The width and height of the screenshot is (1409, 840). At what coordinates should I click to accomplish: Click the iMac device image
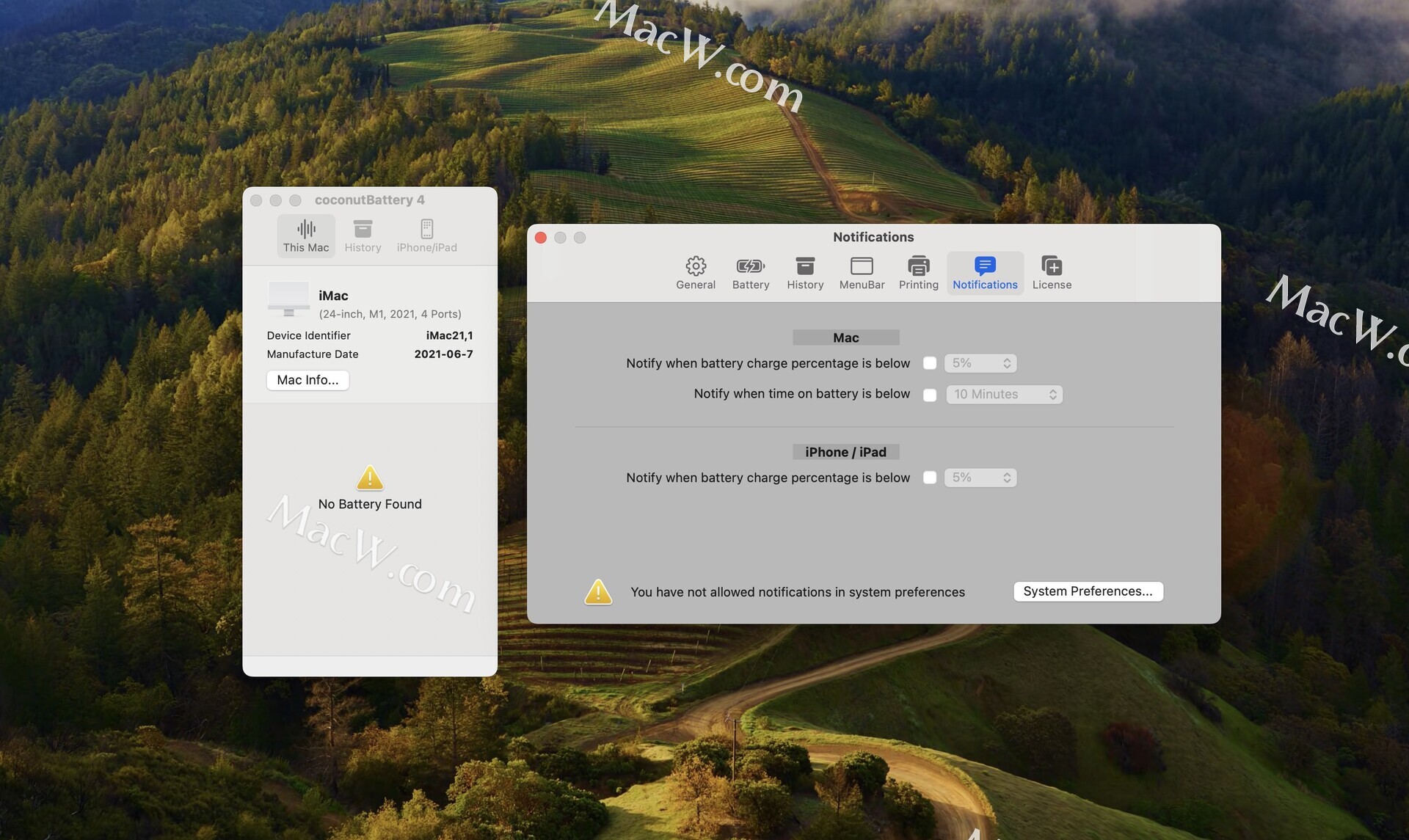(x=288, y=299)
